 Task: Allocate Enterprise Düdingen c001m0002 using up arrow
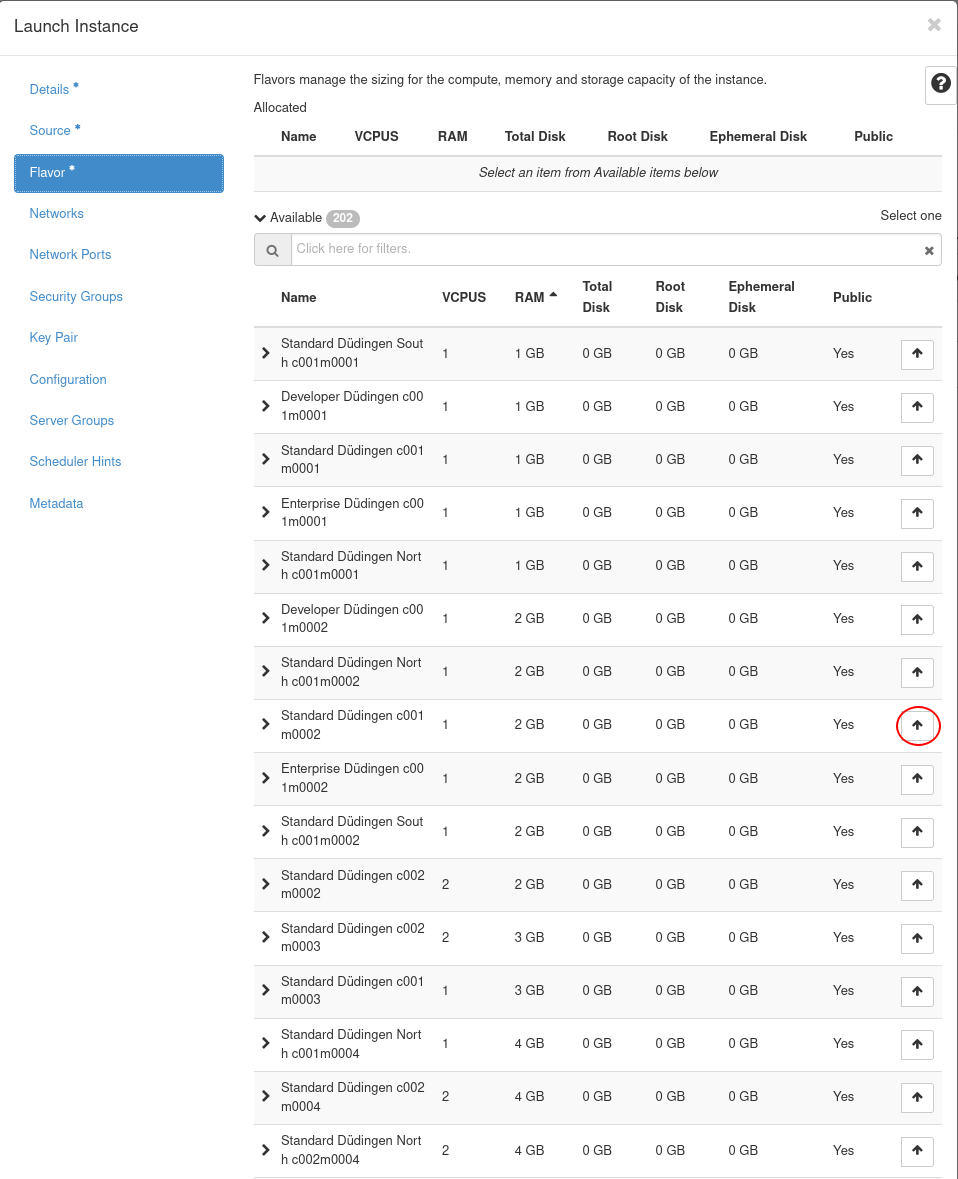[917, 779]
